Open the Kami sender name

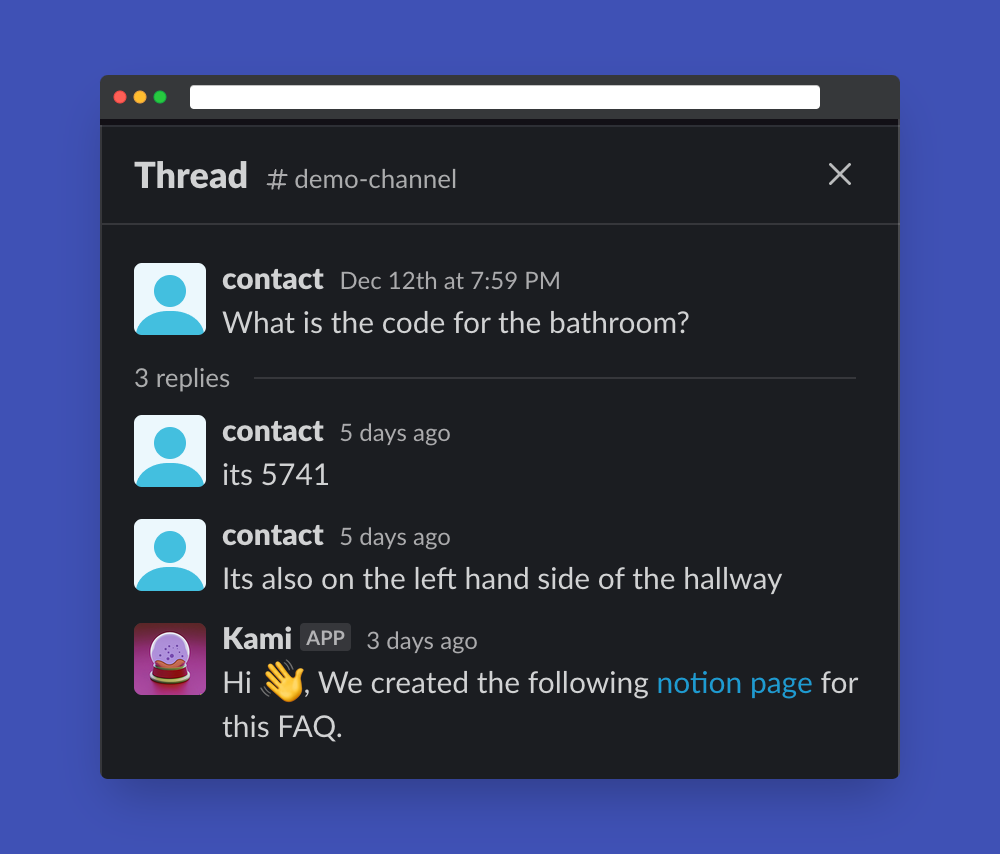pyautogui.click(x=257, y=638)
